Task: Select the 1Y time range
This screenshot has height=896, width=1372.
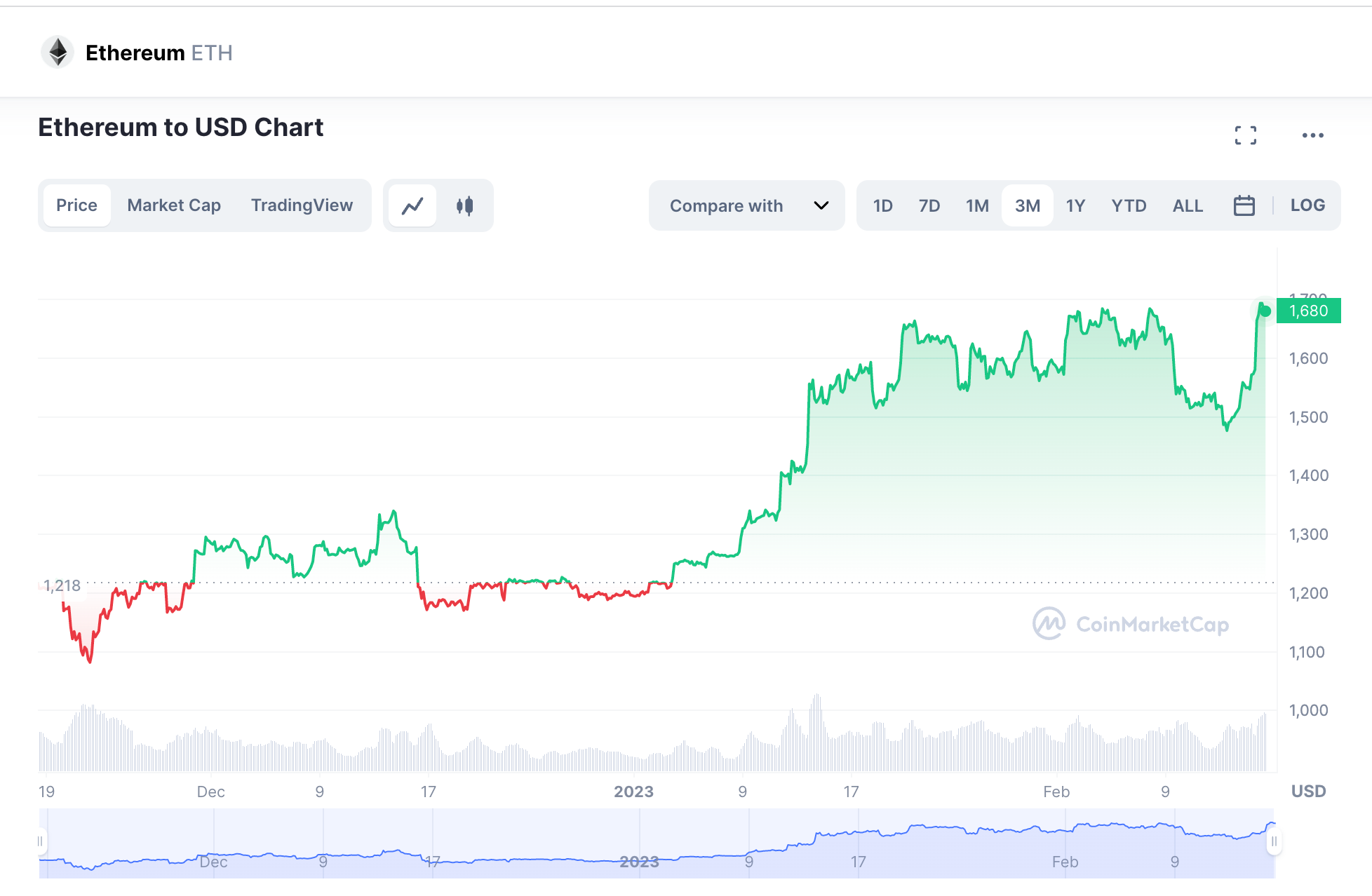Action: [1075, 205]
